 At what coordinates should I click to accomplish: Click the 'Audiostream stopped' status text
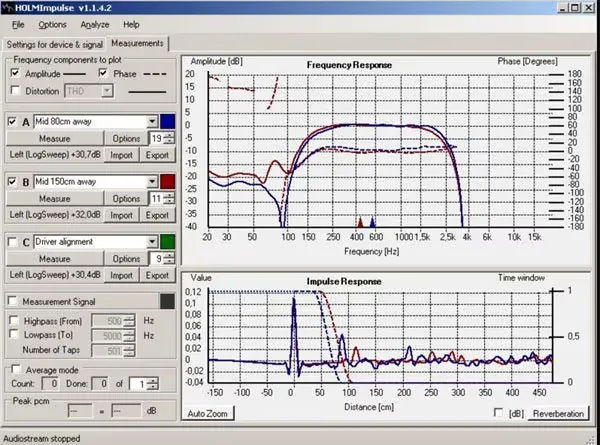pos(42,438)
